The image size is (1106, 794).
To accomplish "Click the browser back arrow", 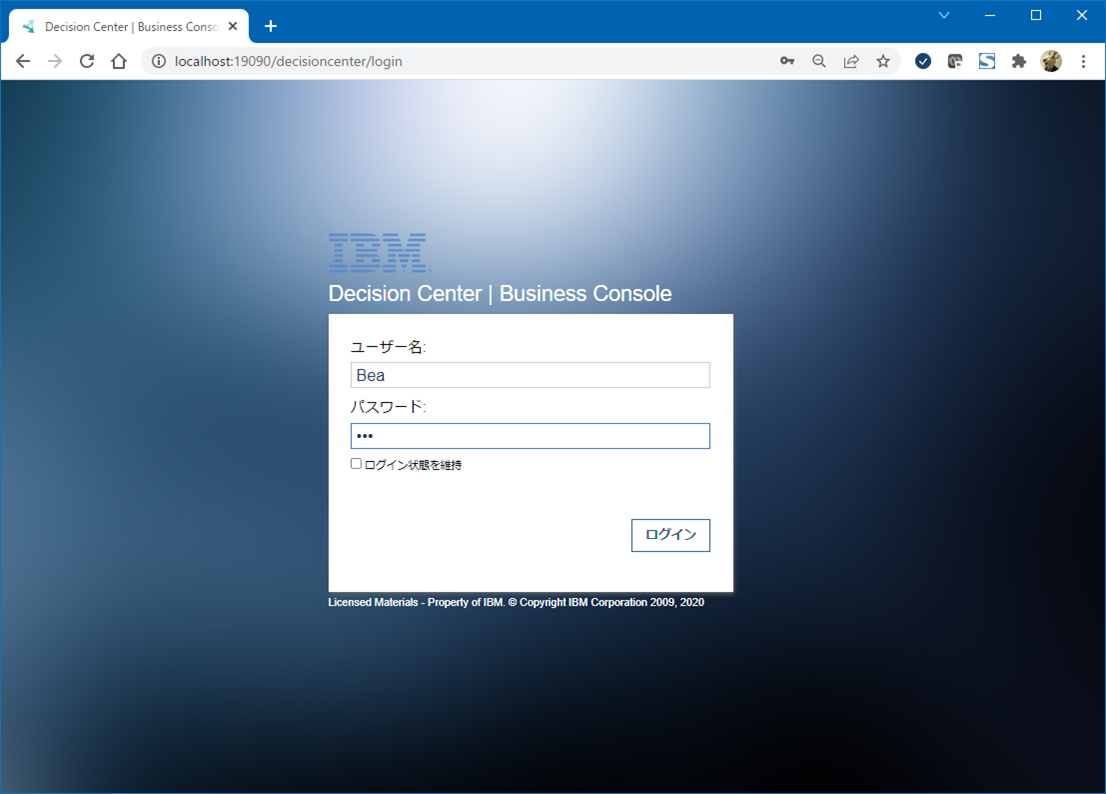I will pos(23,61).
